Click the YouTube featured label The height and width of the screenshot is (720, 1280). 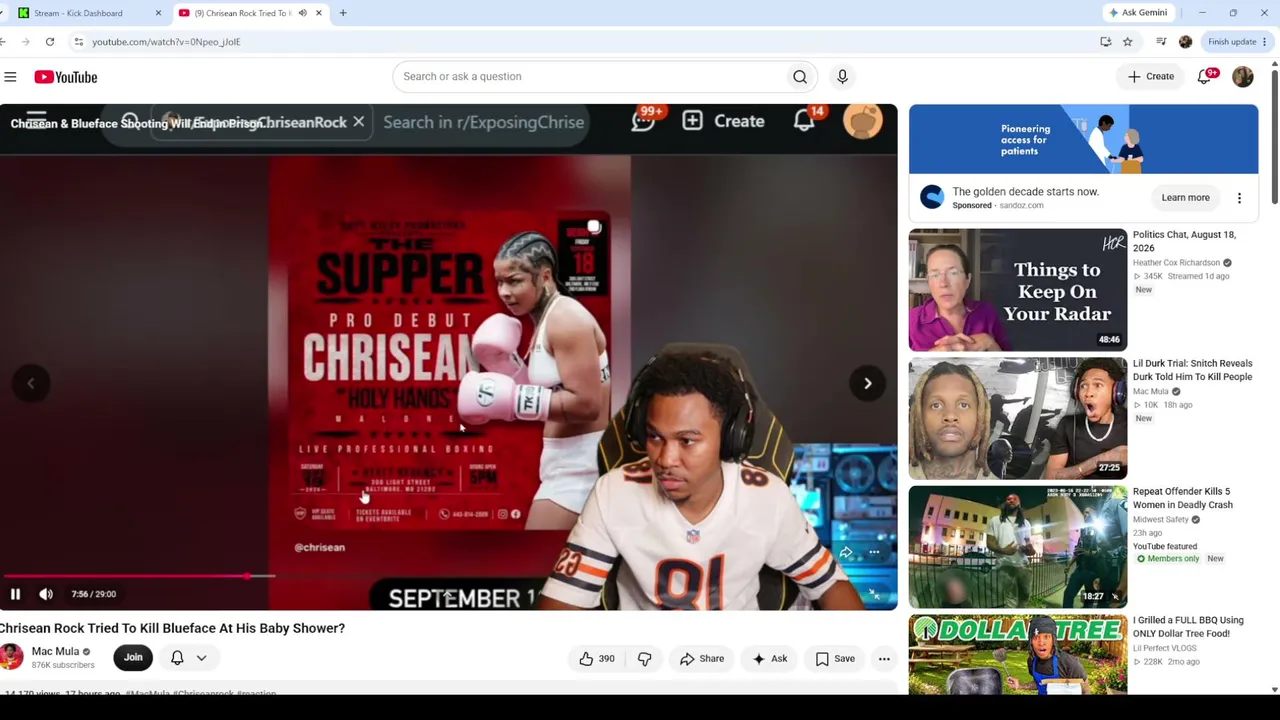(x=1165, y=547)
